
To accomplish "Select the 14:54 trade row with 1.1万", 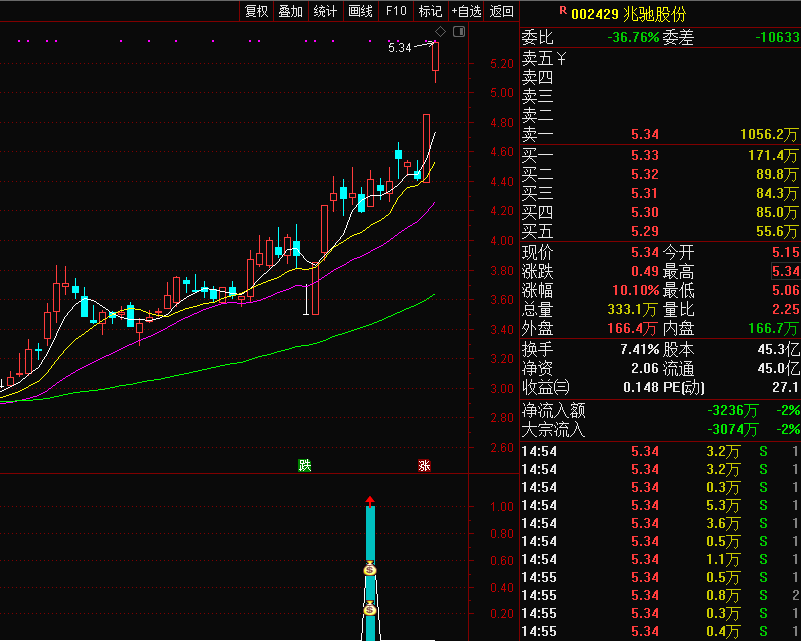I will click(x=660, y=559).
